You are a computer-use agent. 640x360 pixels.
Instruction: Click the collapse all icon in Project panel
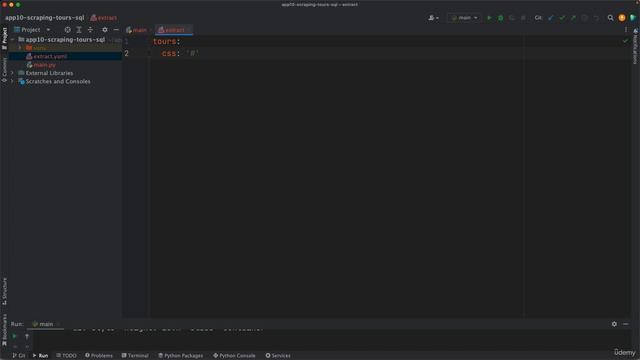click(x=90, y=30)
